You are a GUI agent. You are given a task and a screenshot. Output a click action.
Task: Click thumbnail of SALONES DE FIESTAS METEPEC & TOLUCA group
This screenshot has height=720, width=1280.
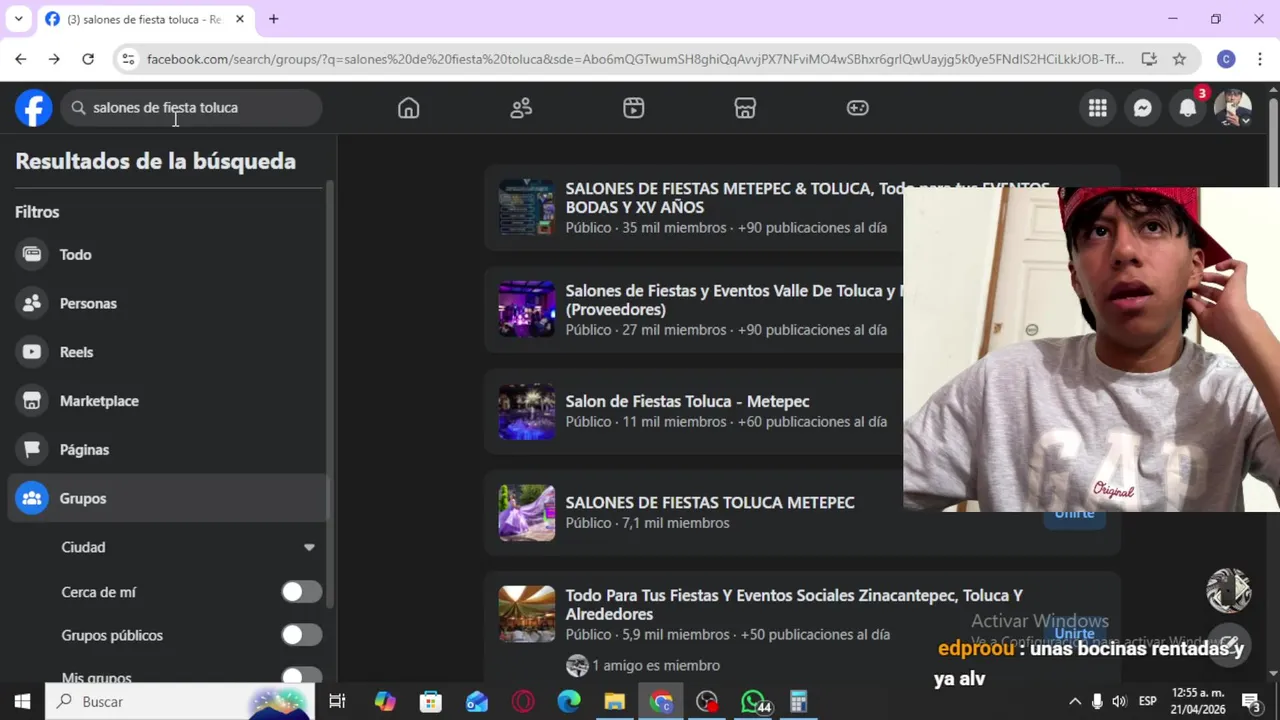pos(527,207)
